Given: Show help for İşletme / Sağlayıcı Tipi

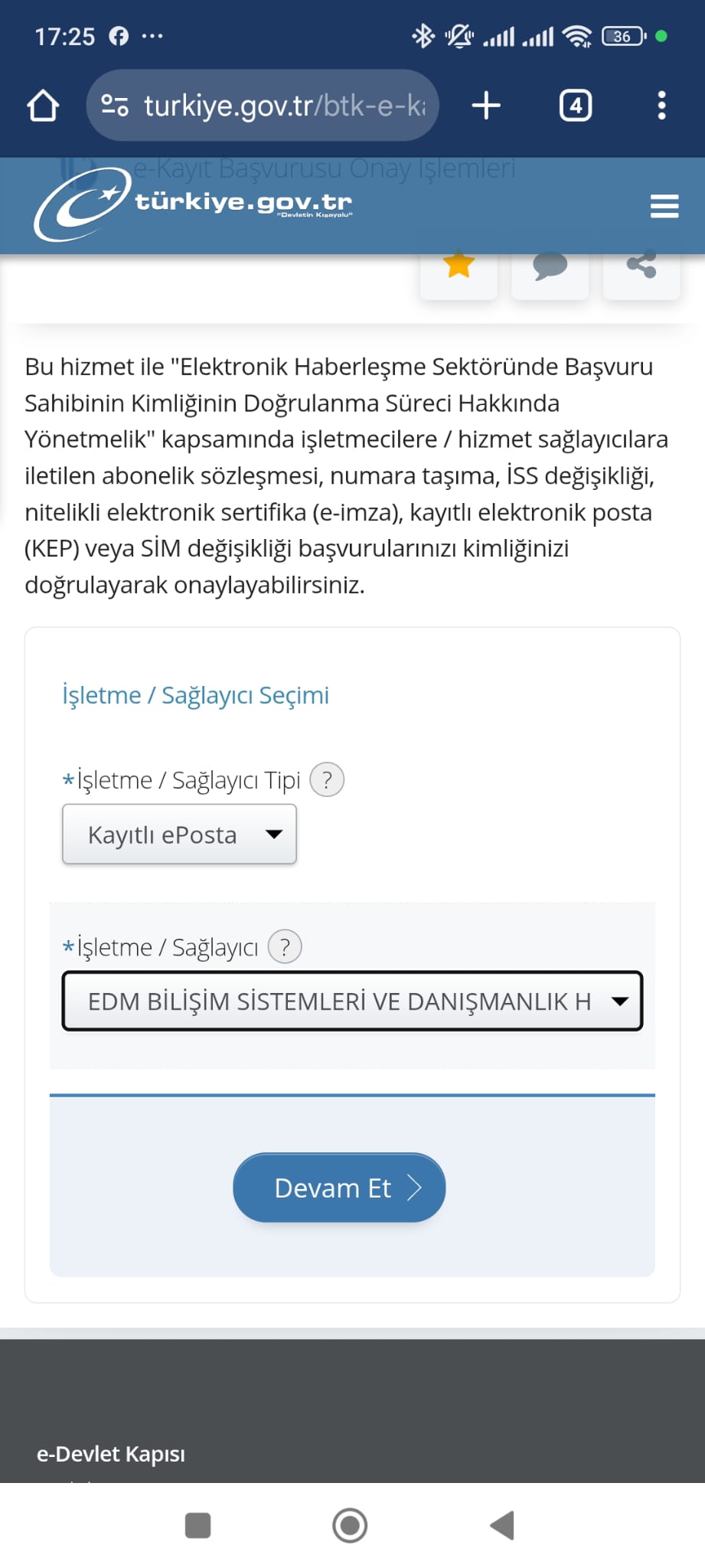Looking at the screenshot, I should tap(327, 780).
